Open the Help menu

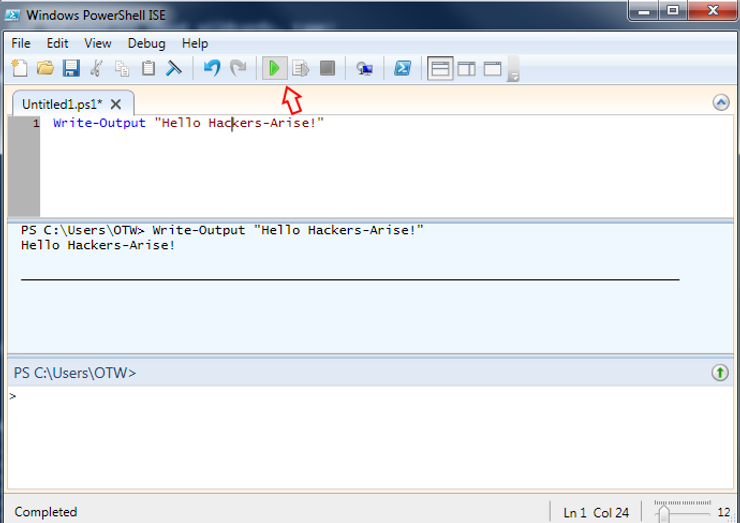pyautogui.click(x=195, y=43)
